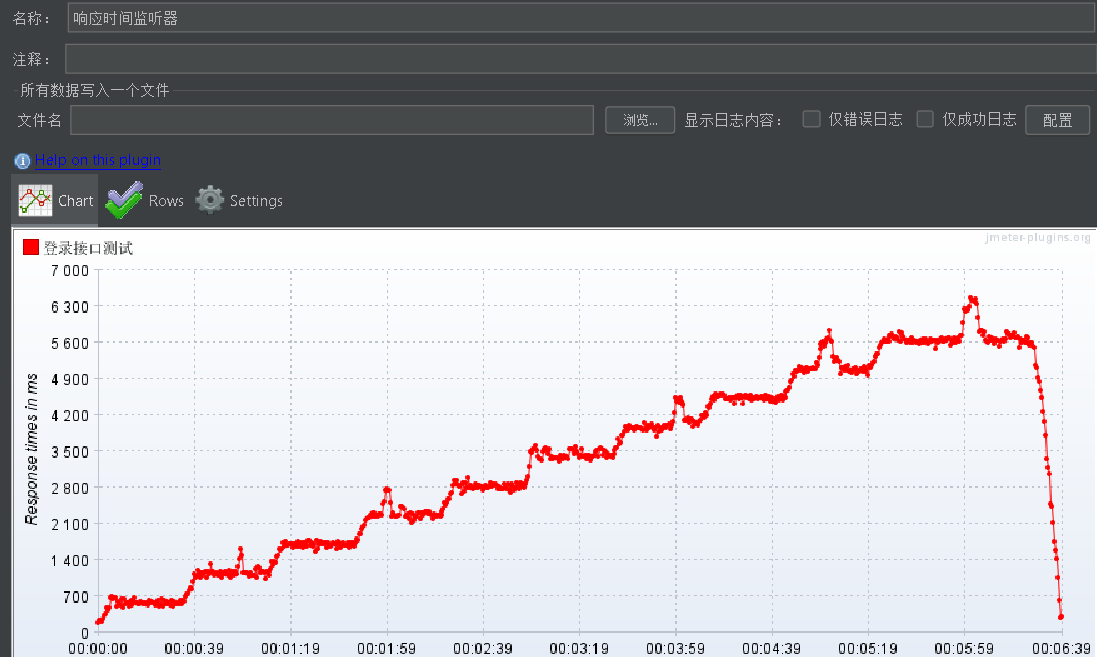This screenshot has height=657, width=1097.
Task: Click the 7 000 y-axis label
Action: pyautogui.click(x=70, y=270)
